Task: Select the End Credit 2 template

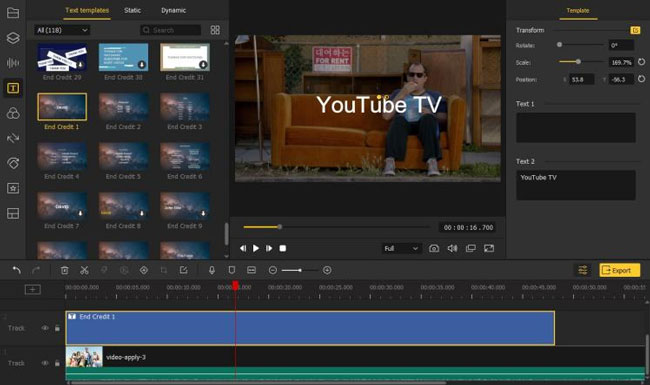Action: click(124, 107)
